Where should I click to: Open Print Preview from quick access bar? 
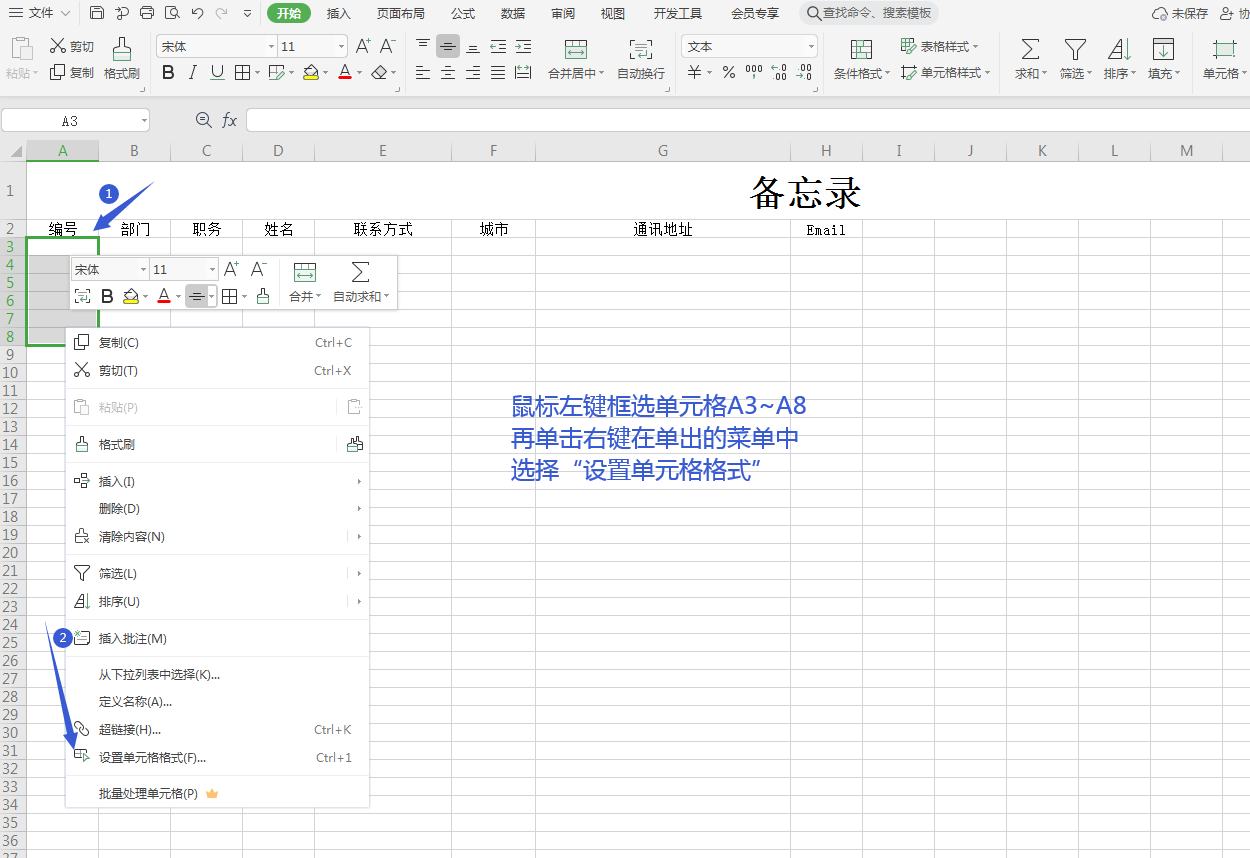pos(172,13)
